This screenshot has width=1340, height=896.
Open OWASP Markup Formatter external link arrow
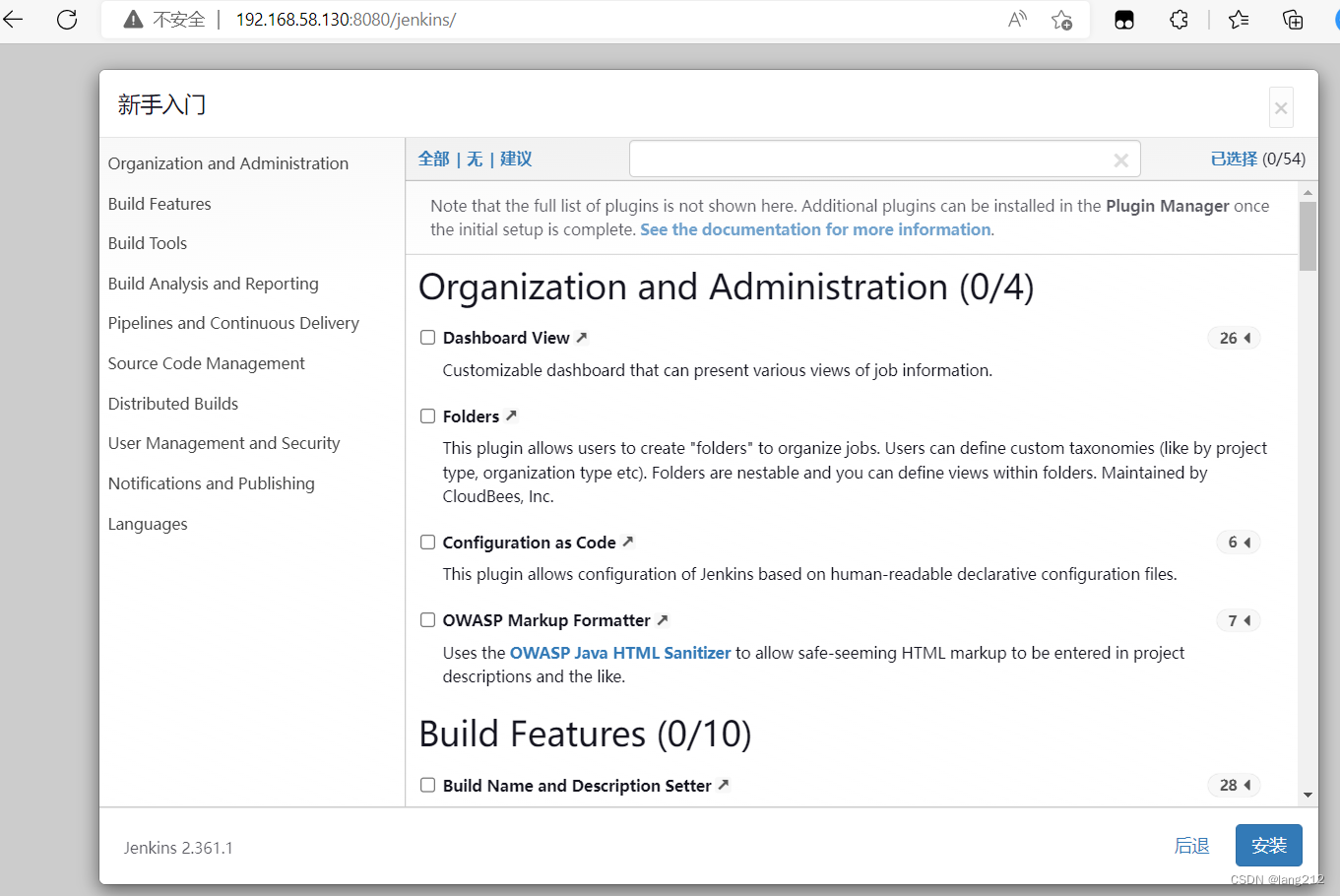[663, 619]
